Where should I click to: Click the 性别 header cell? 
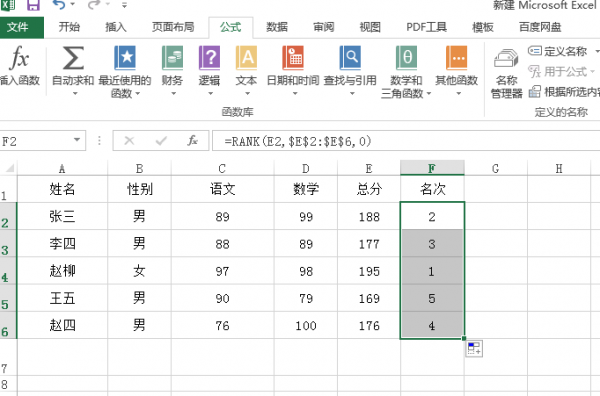click(x=139, y=189)
